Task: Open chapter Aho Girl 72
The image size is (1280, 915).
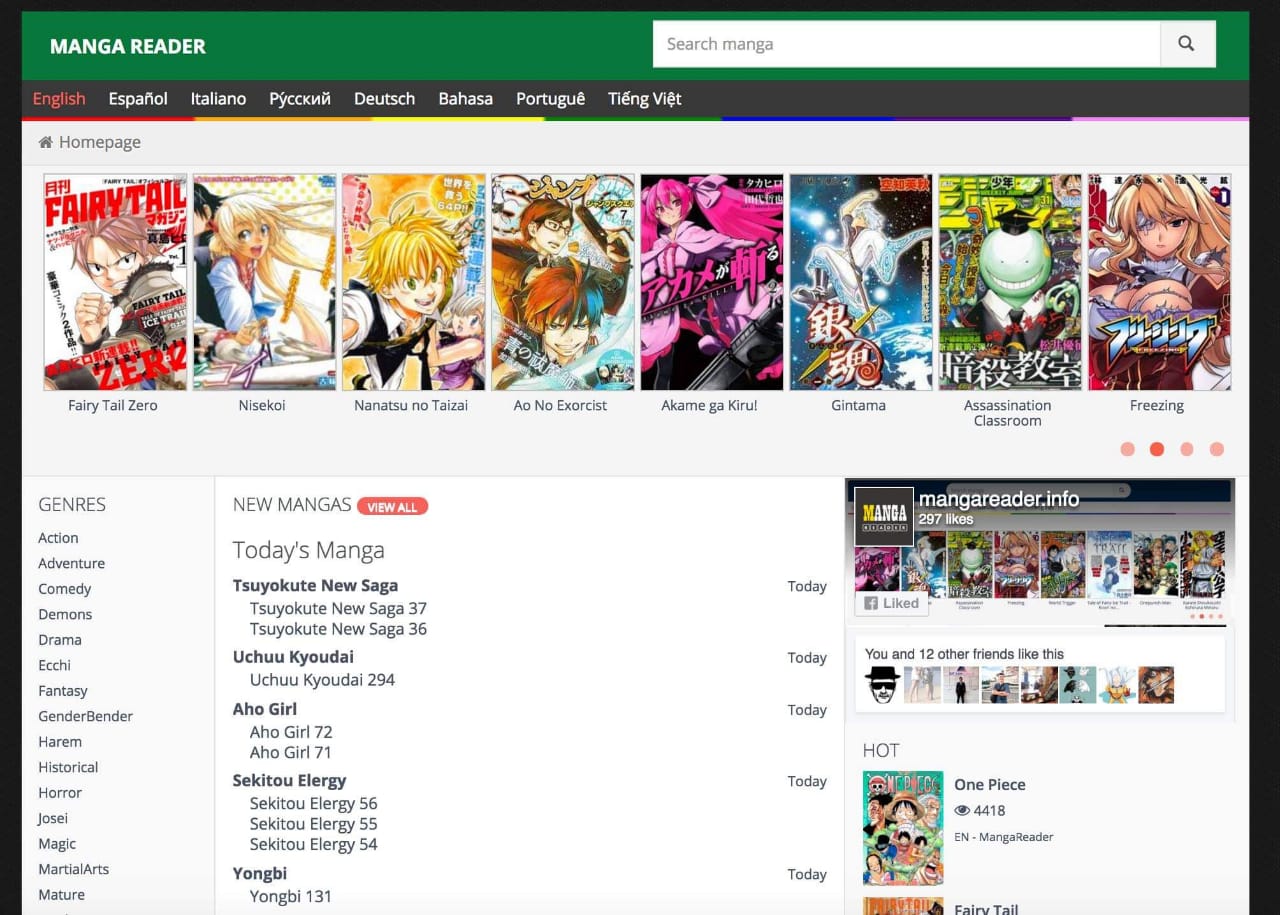Action: pos(291,732)
